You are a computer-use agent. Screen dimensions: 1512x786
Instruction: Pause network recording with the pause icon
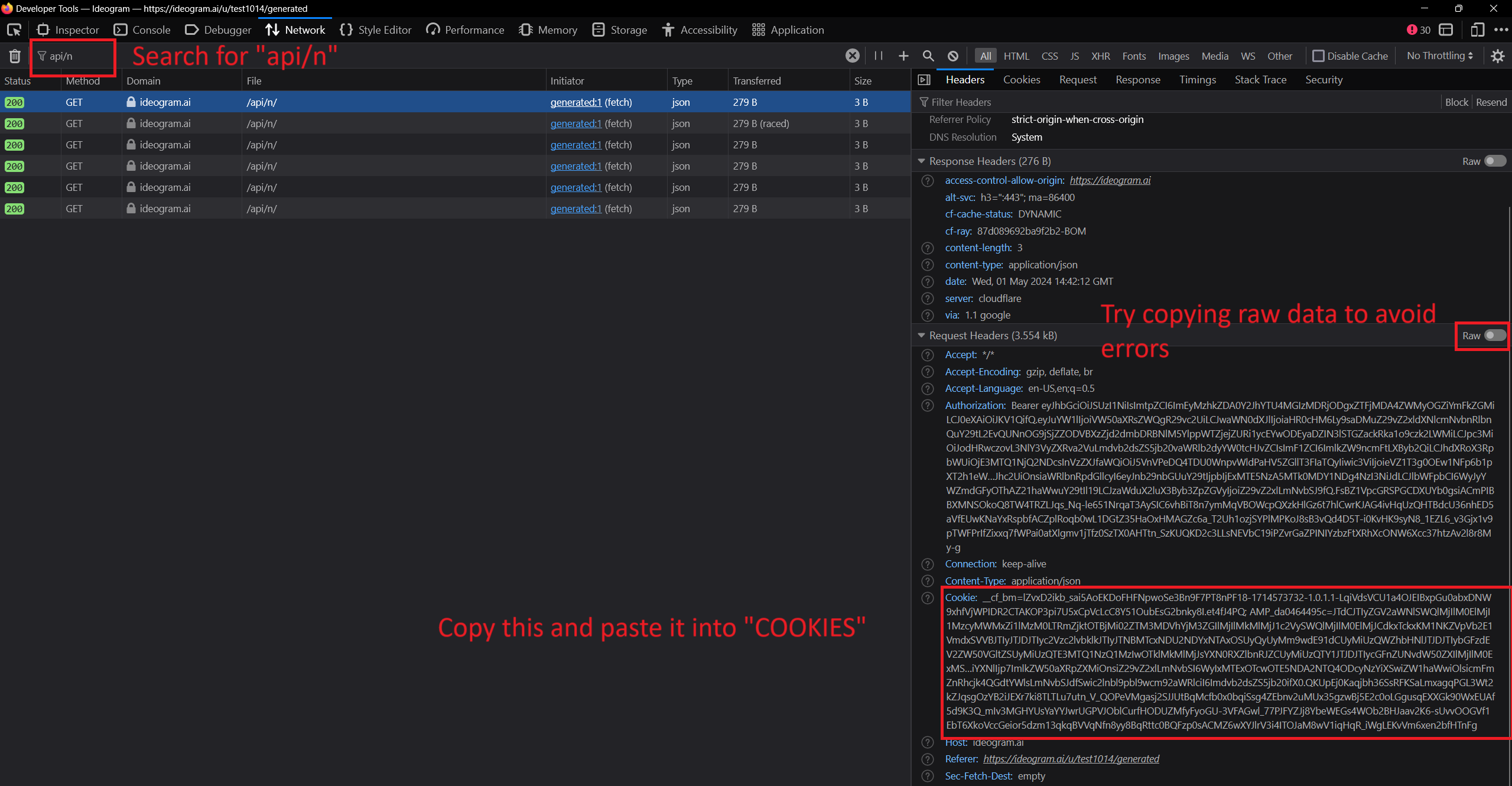tap(879, 56)
